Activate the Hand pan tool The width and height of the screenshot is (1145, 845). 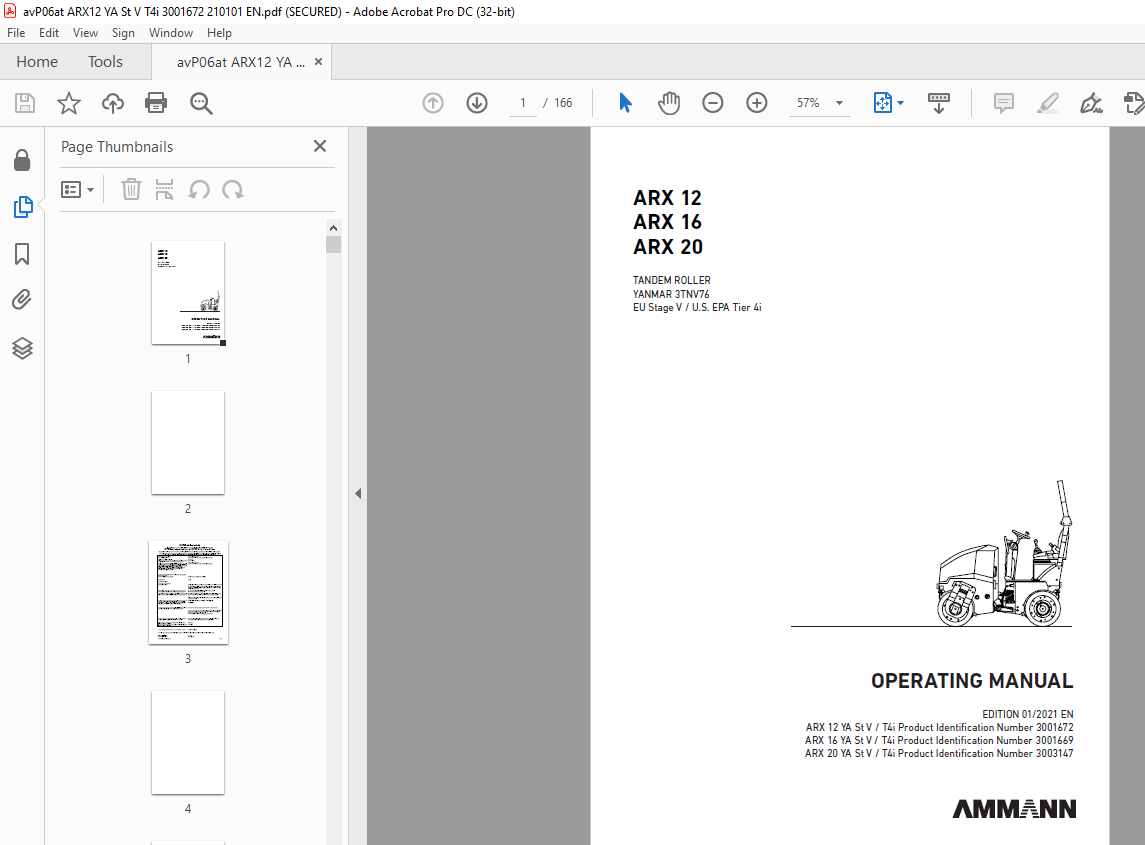(x=669, y=103)
